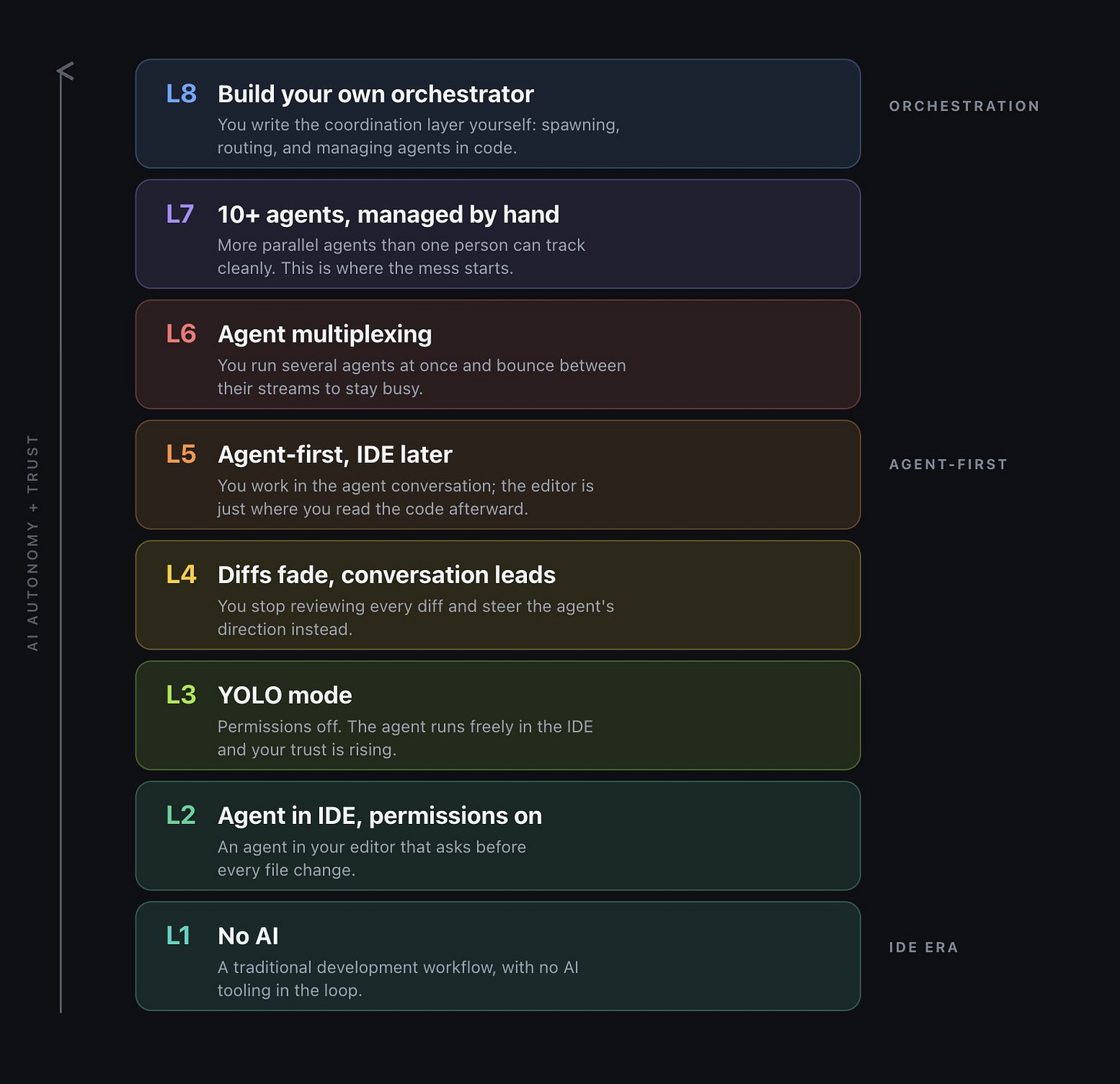Click the L5 orange level label
1120x1084 pixels.
click(182, 455)
